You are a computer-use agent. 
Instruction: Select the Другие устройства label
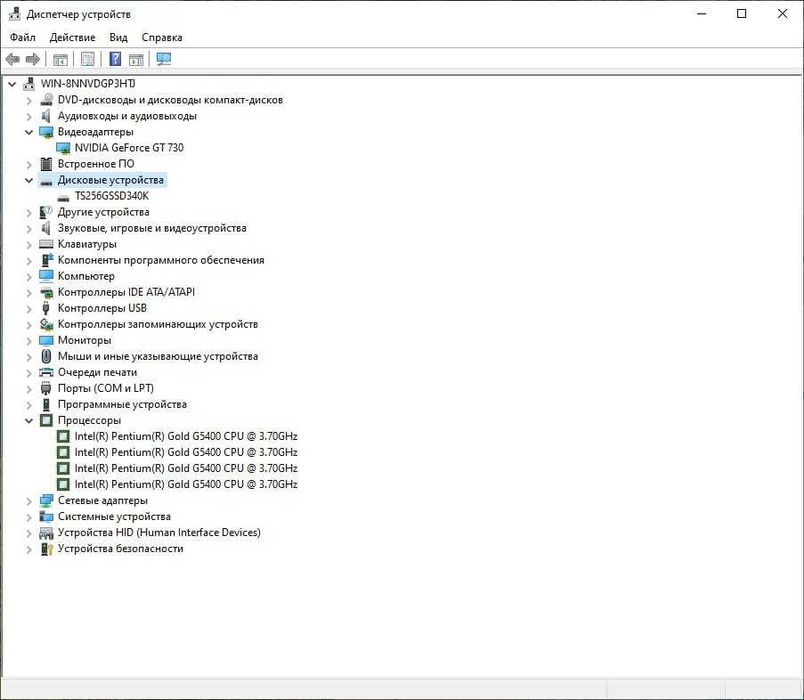(104, 212)
